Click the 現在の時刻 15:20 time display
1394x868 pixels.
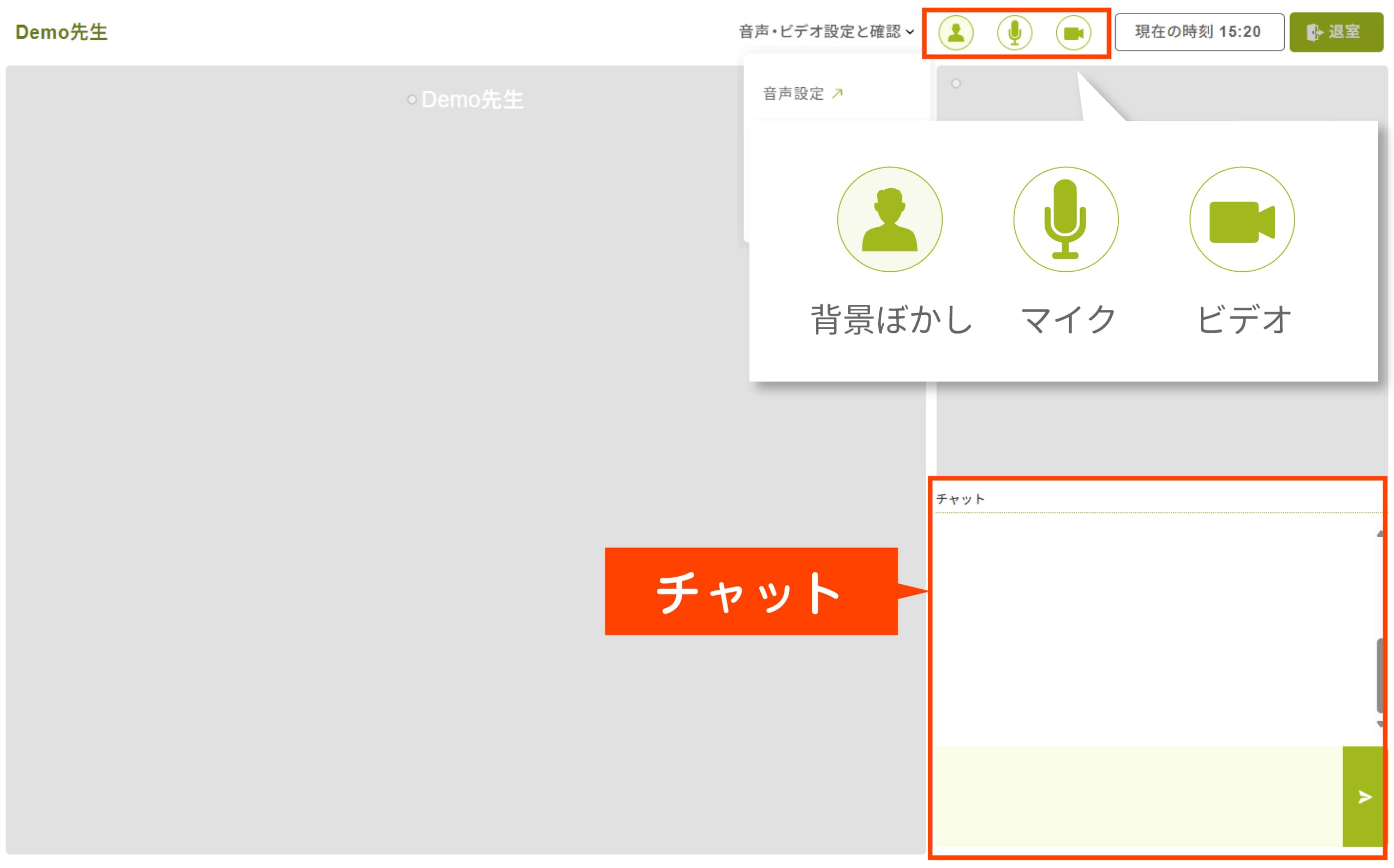coord(1199,32)
